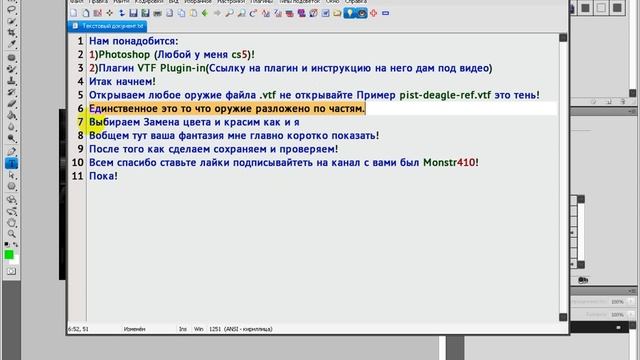Click the third style thumbnail in Photoshop panel
Viewport: 640px width, 360px height.
pos(617,8)
